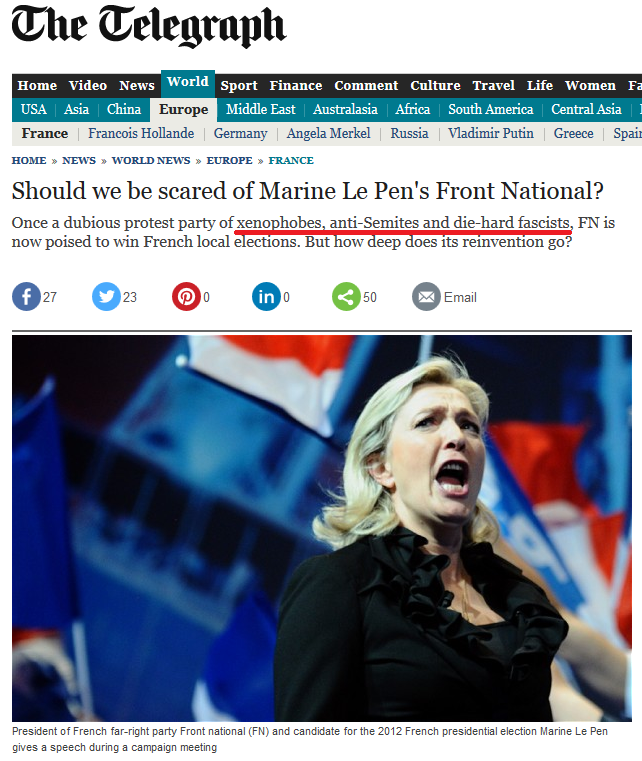The height and width of the screenshot is (761, 642).
Task: Visit the Vladimir Putin topic link
Action: 490,133
